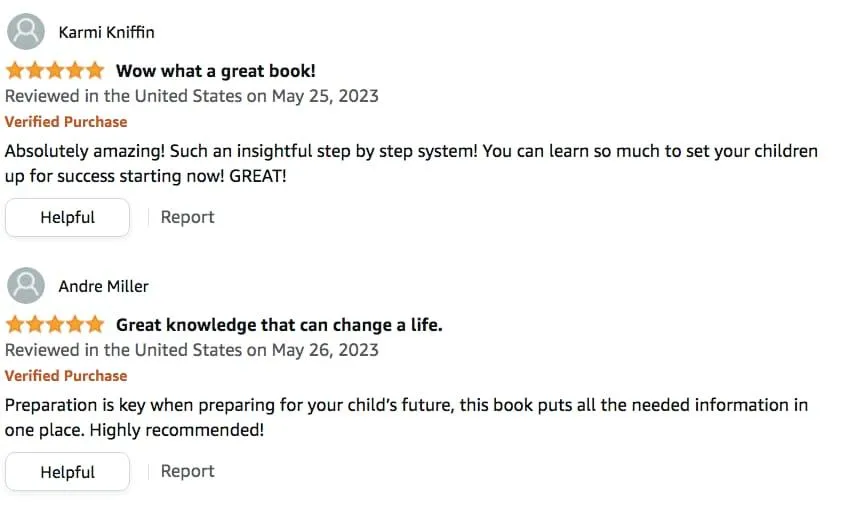Screen dimensions: 865x527
Task: Report Karmi Kniffin's review
Action: coord(187,217)
